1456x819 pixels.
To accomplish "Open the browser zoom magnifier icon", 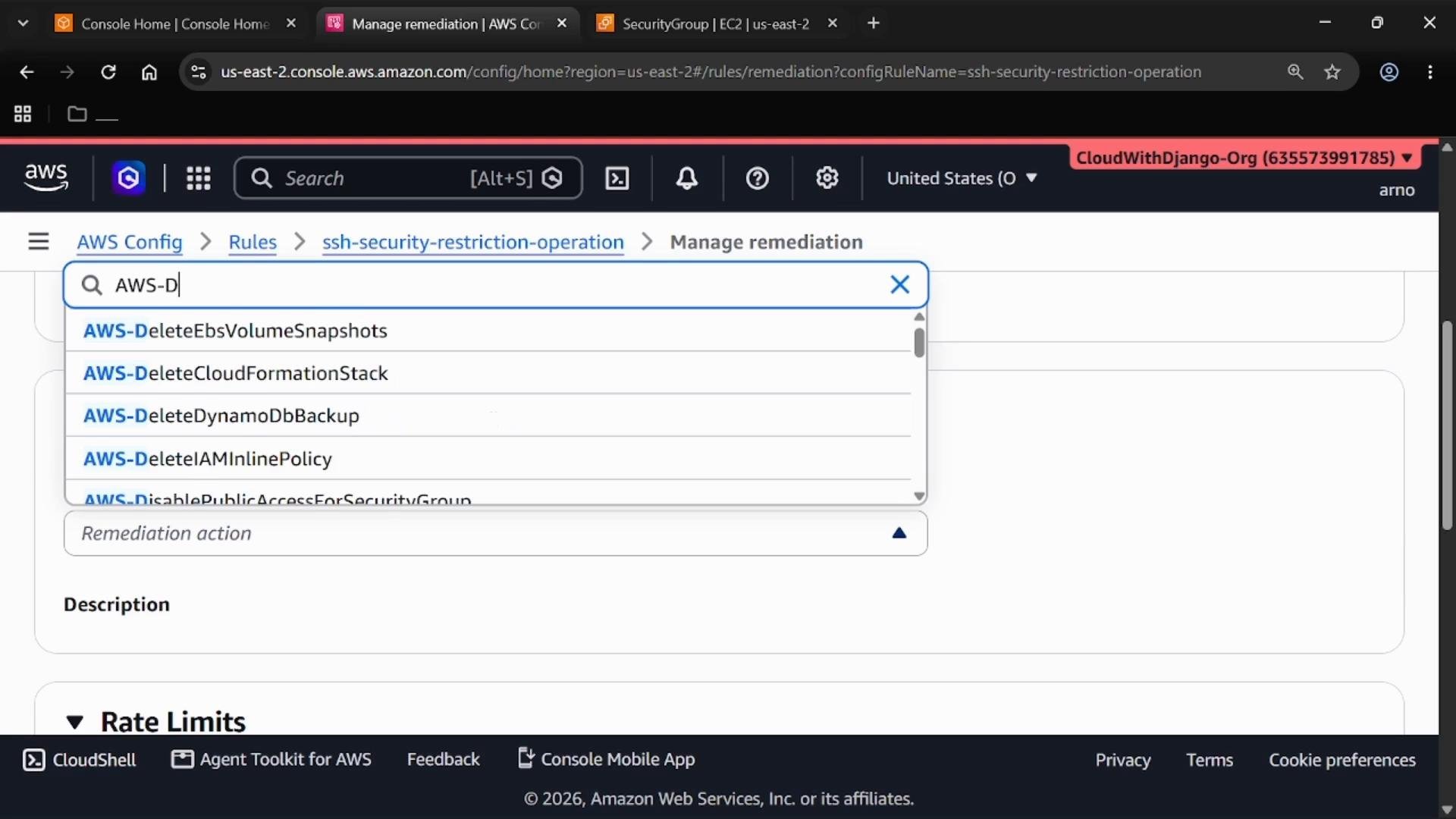I will click(x=1295, y=72).
